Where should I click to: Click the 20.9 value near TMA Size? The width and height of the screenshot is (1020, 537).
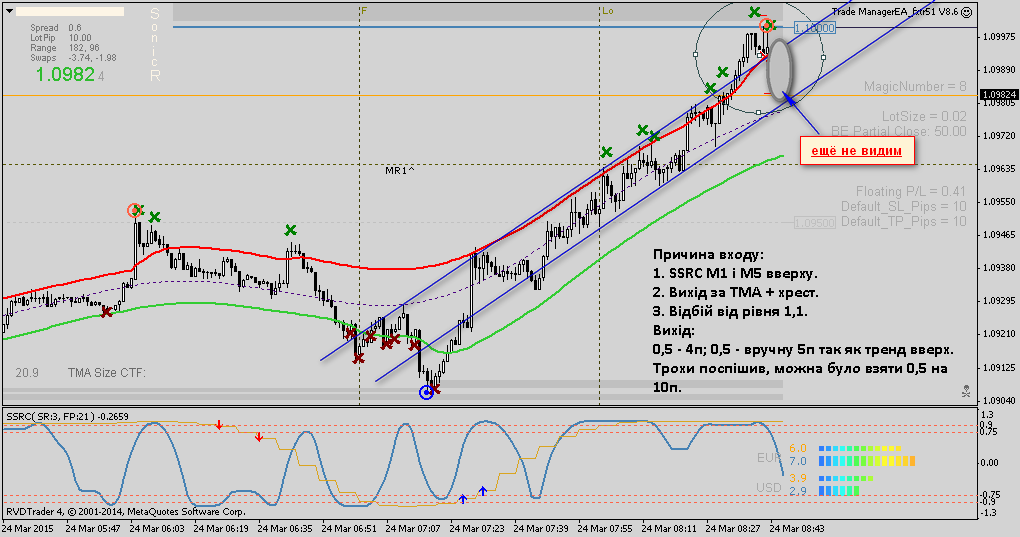(x=27, y=373)
